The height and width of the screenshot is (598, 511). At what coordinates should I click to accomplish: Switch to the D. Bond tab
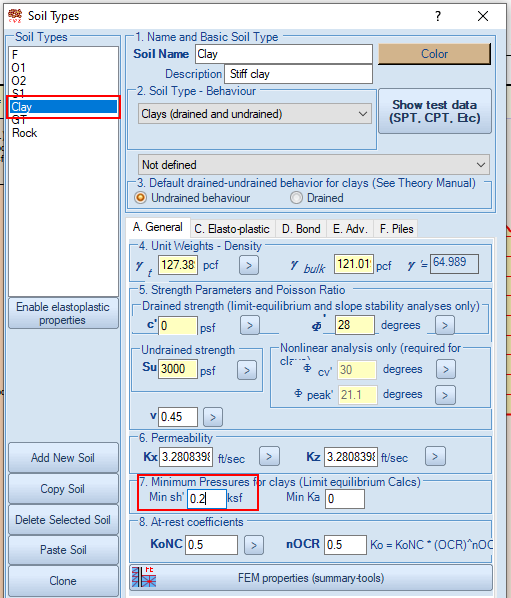click(x=301, y=229)
